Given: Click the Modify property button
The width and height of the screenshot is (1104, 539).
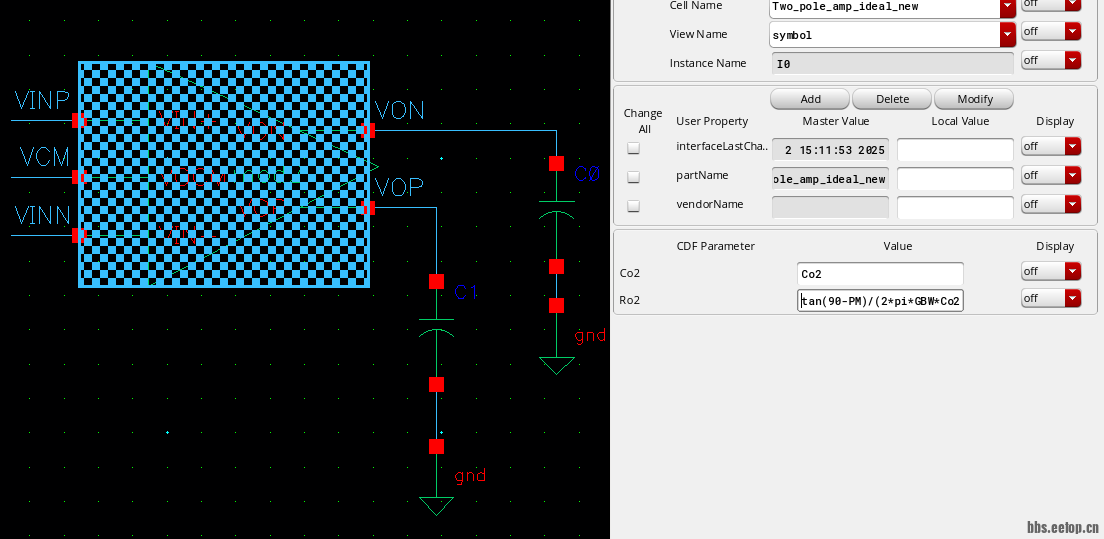Looking at the screenshot, I should (x=975, y=99).
